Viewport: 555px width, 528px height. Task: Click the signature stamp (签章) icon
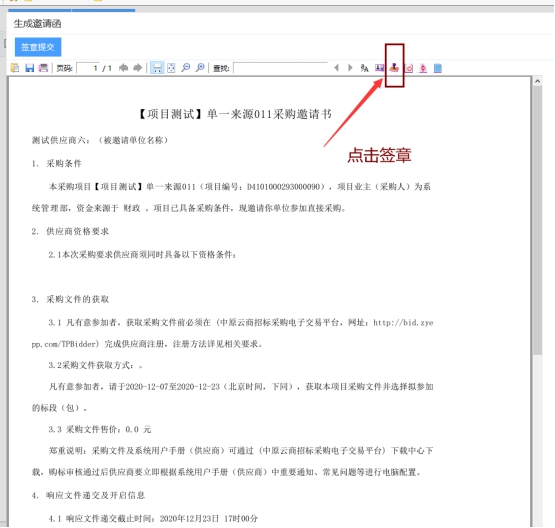394,68
